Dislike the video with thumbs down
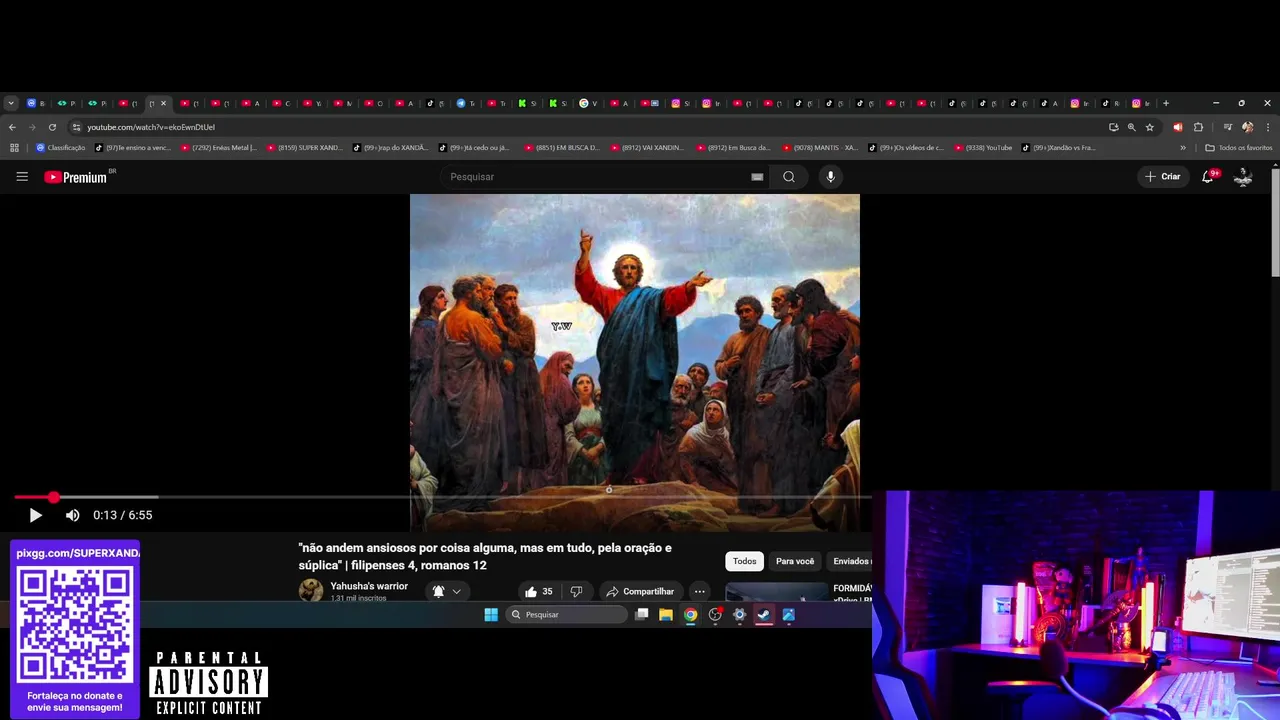This screenshot has width=1280, height=720. click(576, 591)
